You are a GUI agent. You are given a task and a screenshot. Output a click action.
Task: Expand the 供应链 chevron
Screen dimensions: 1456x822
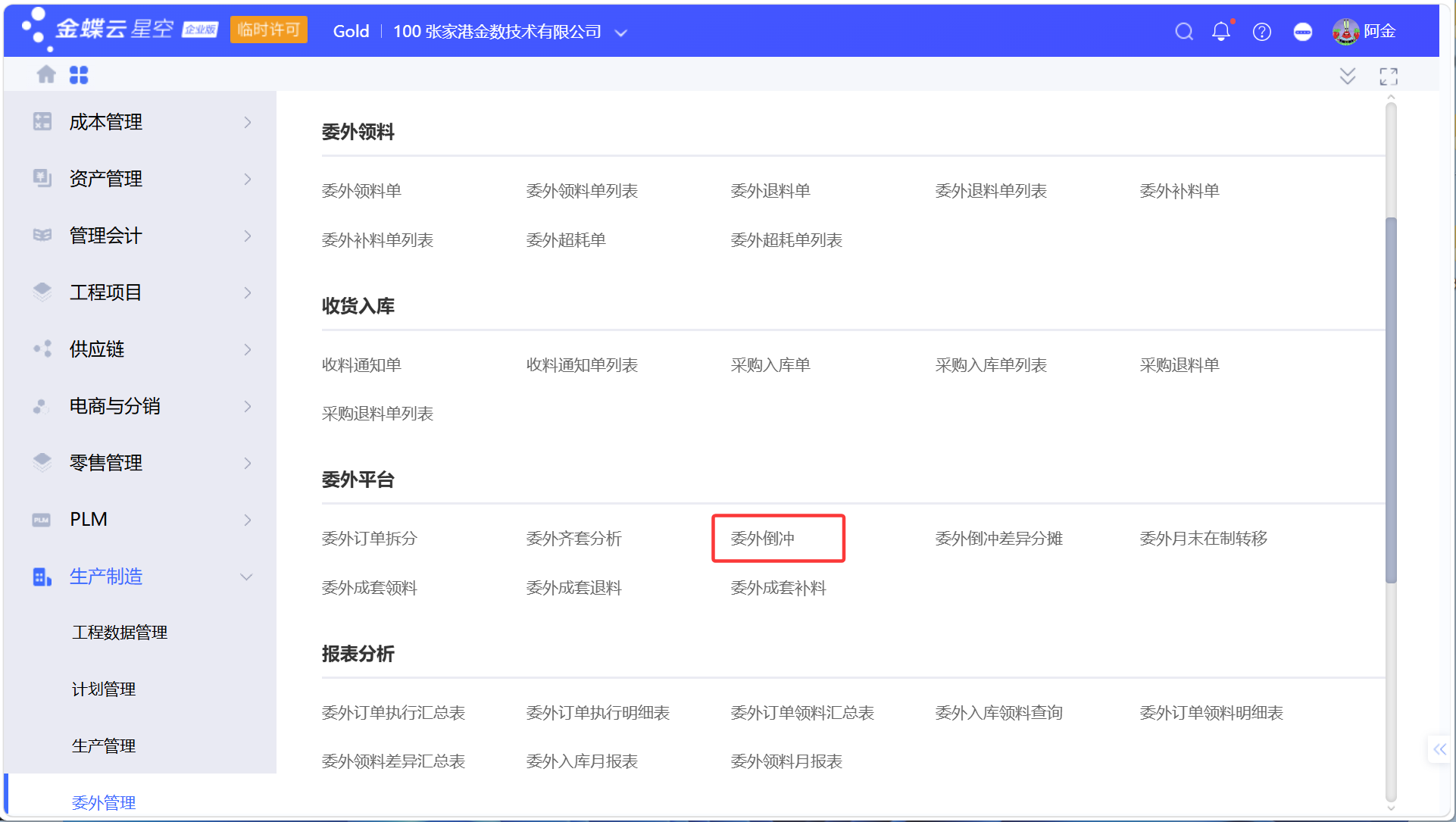pyautogui.click(x=248, y=349)
